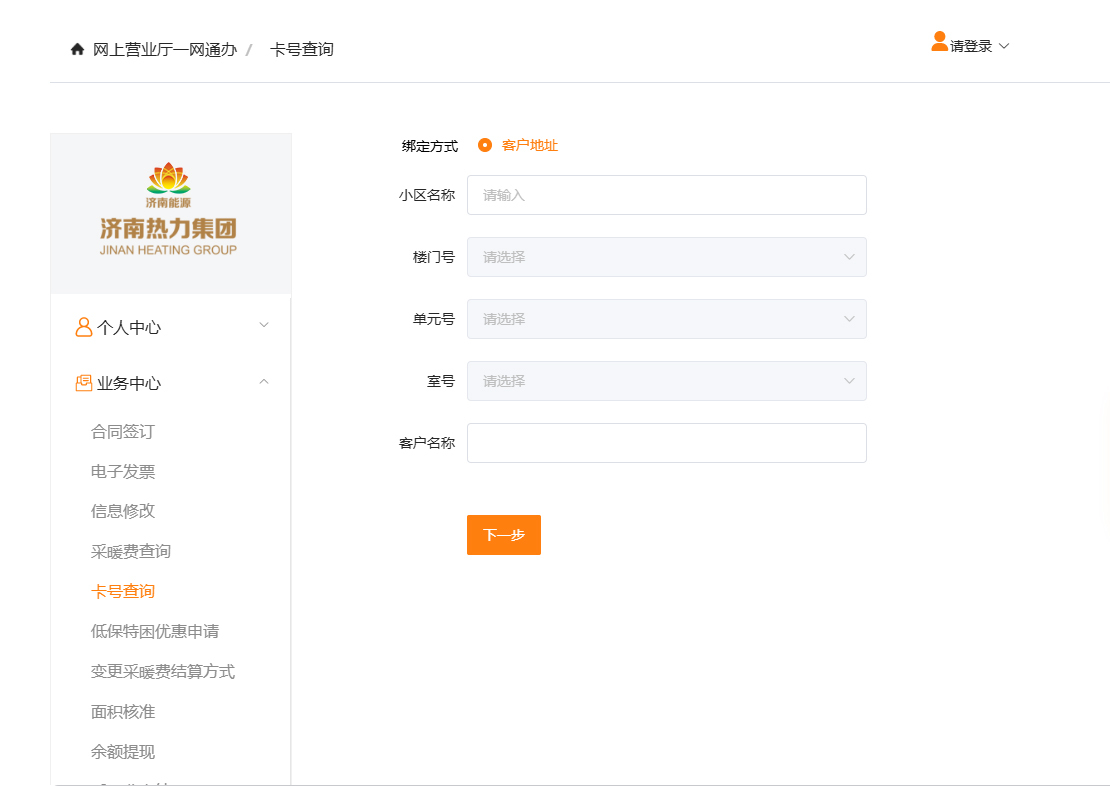Click the 个人中心 person icon
Screen dimensions: 1110x786
pos(84,327)
